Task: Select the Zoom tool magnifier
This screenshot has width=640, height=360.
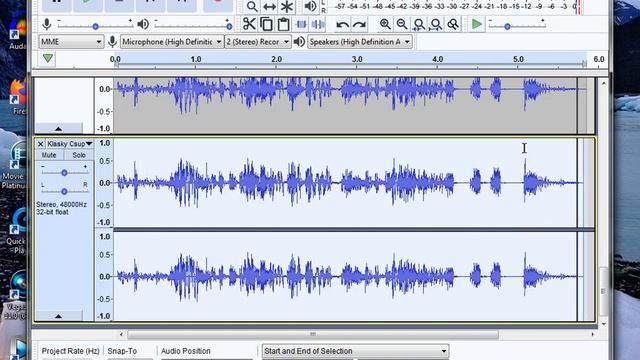Action: click(252, 6)
